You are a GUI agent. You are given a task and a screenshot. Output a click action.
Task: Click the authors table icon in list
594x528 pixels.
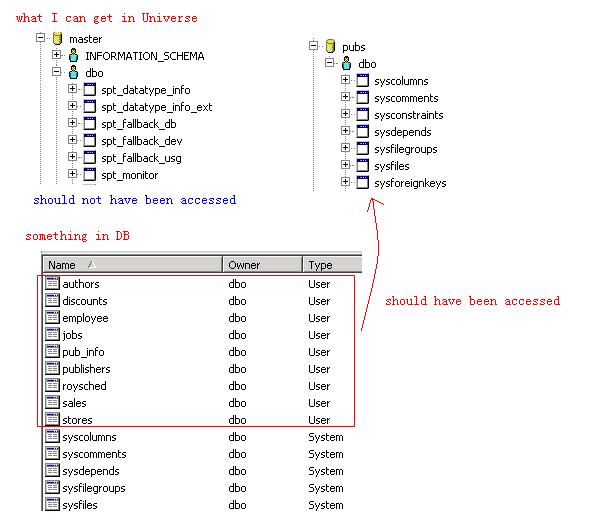52,283
